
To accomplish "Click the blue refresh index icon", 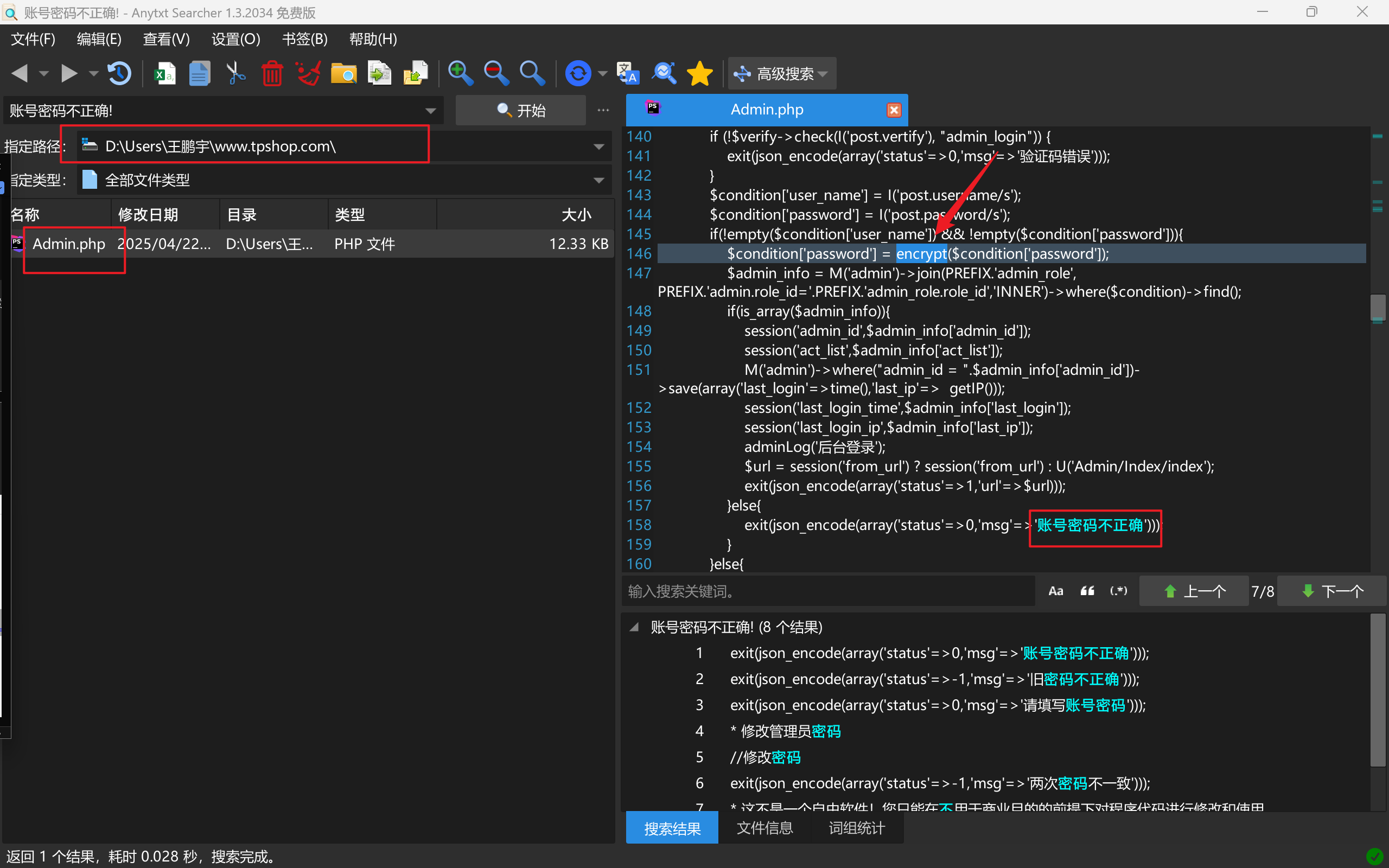I will tap(578, 73).
